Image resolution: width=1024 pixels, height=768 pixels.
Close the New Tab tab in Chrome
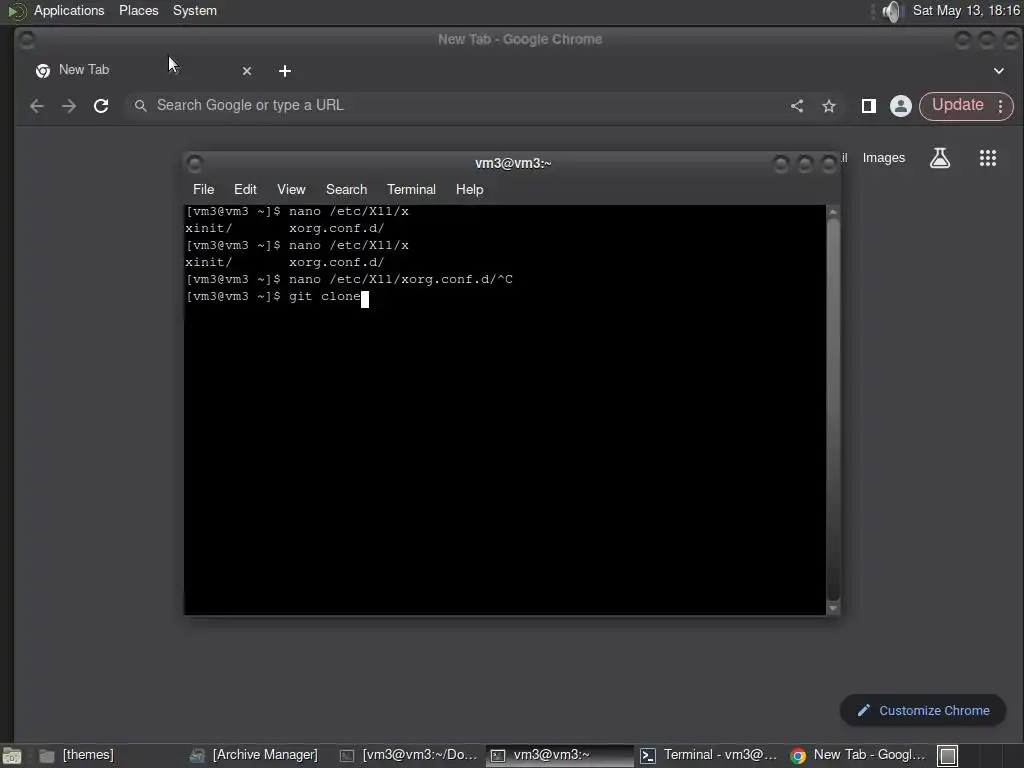tap(247, 71)
